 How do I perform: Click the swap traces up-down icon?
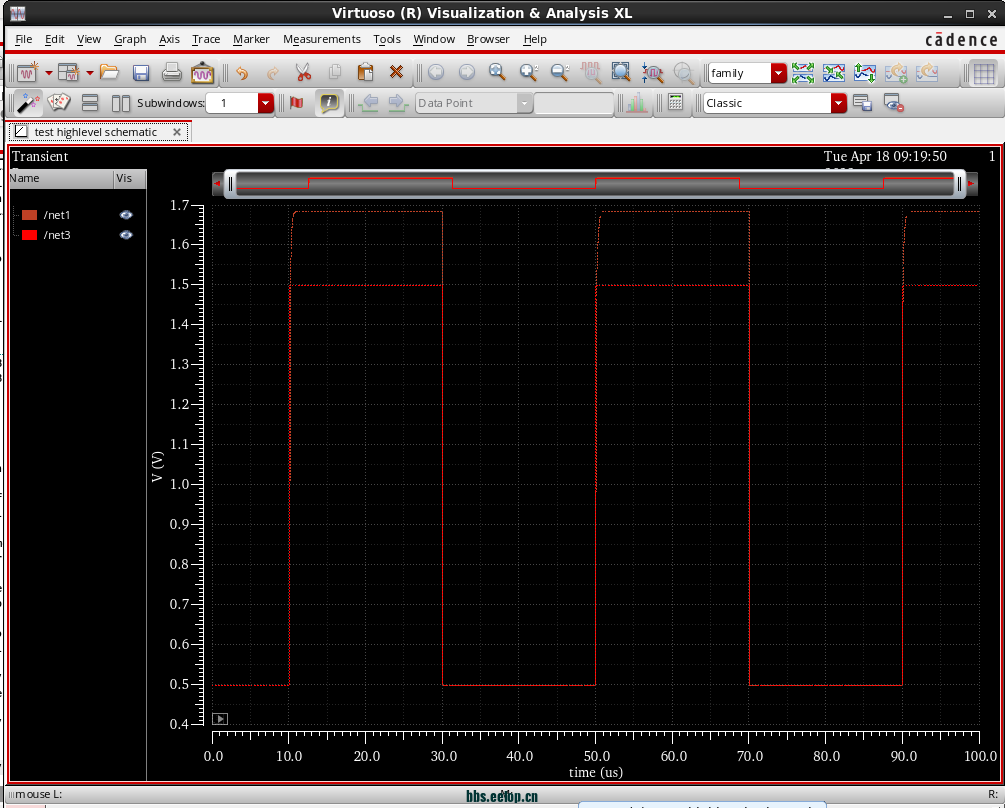[x=865, y=72]
